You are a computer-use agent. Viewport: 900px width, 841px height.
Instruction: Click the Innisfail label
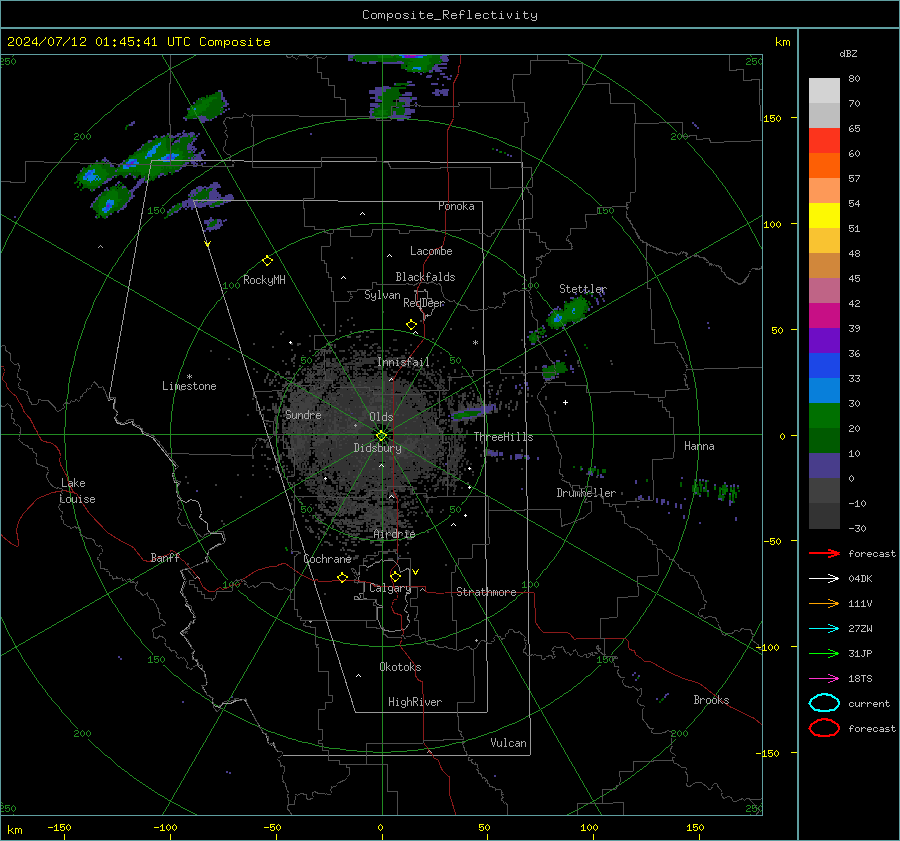click(403, 362)
